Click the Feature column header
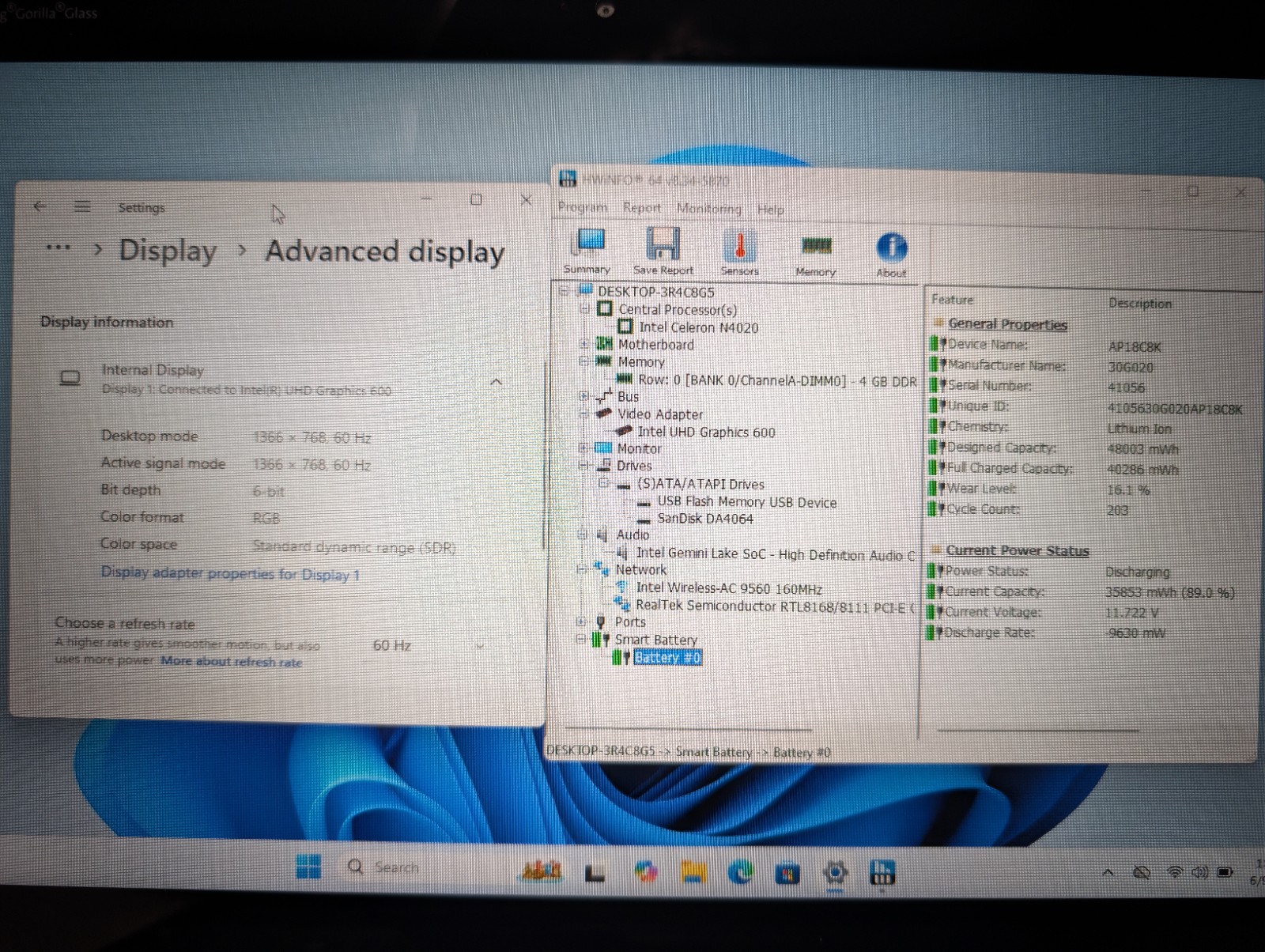 pyautogui.click(x=952, y=300)
